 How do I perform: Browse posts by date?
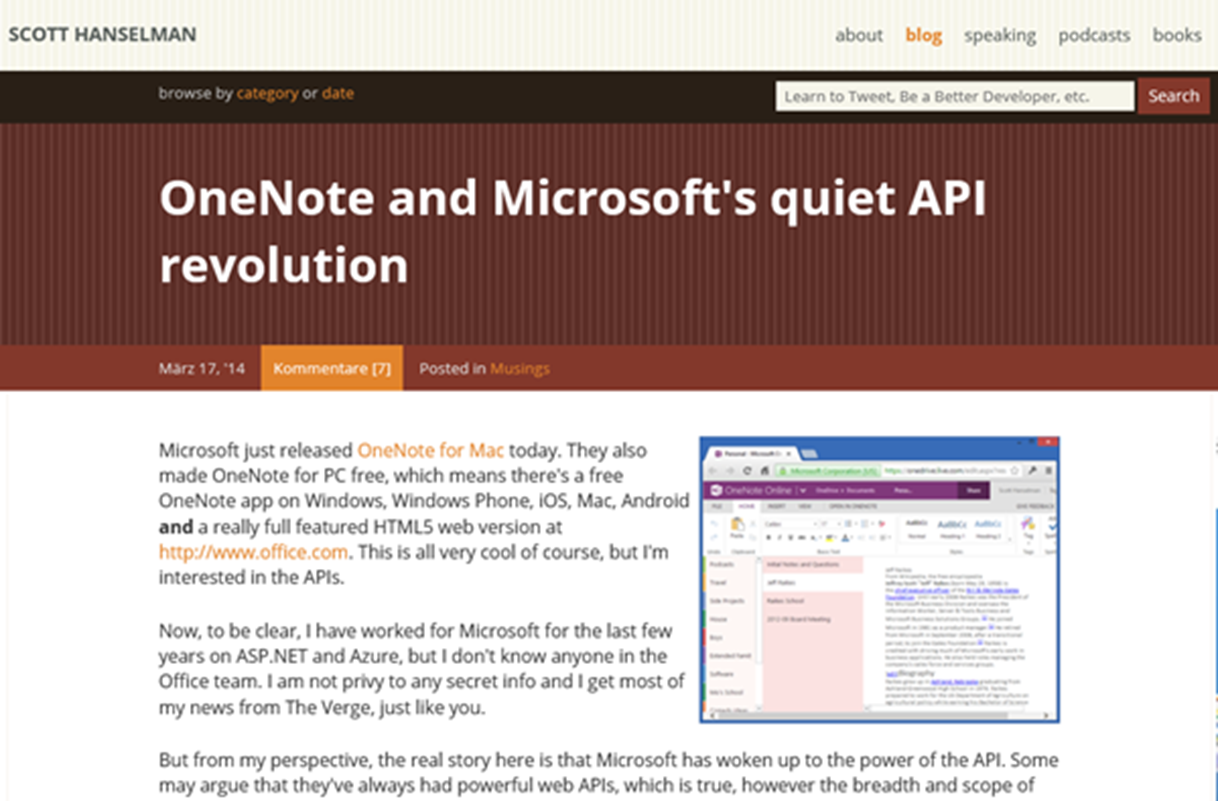[x=338, y=93]
